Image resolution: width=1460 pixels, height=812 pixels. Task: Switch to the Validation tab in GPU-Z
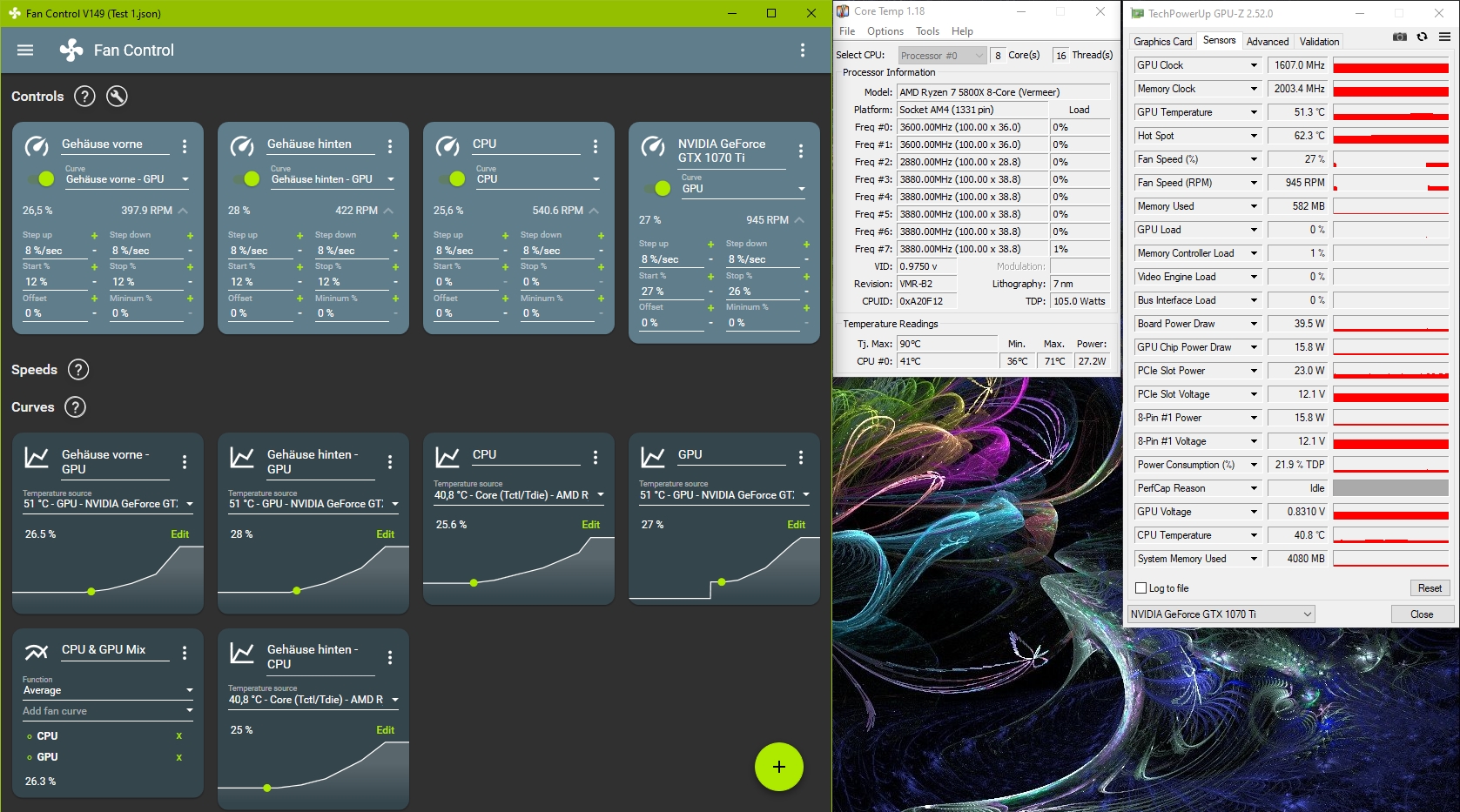(x=1319, y=42)
